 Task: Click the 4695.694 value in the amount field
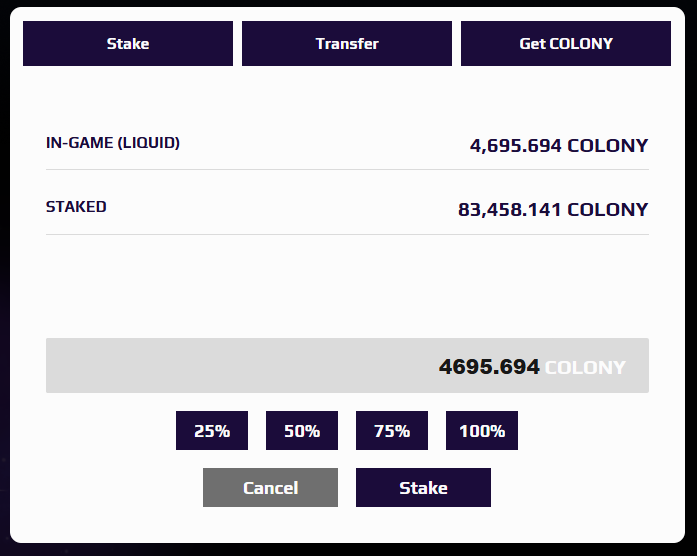(489, 367)
